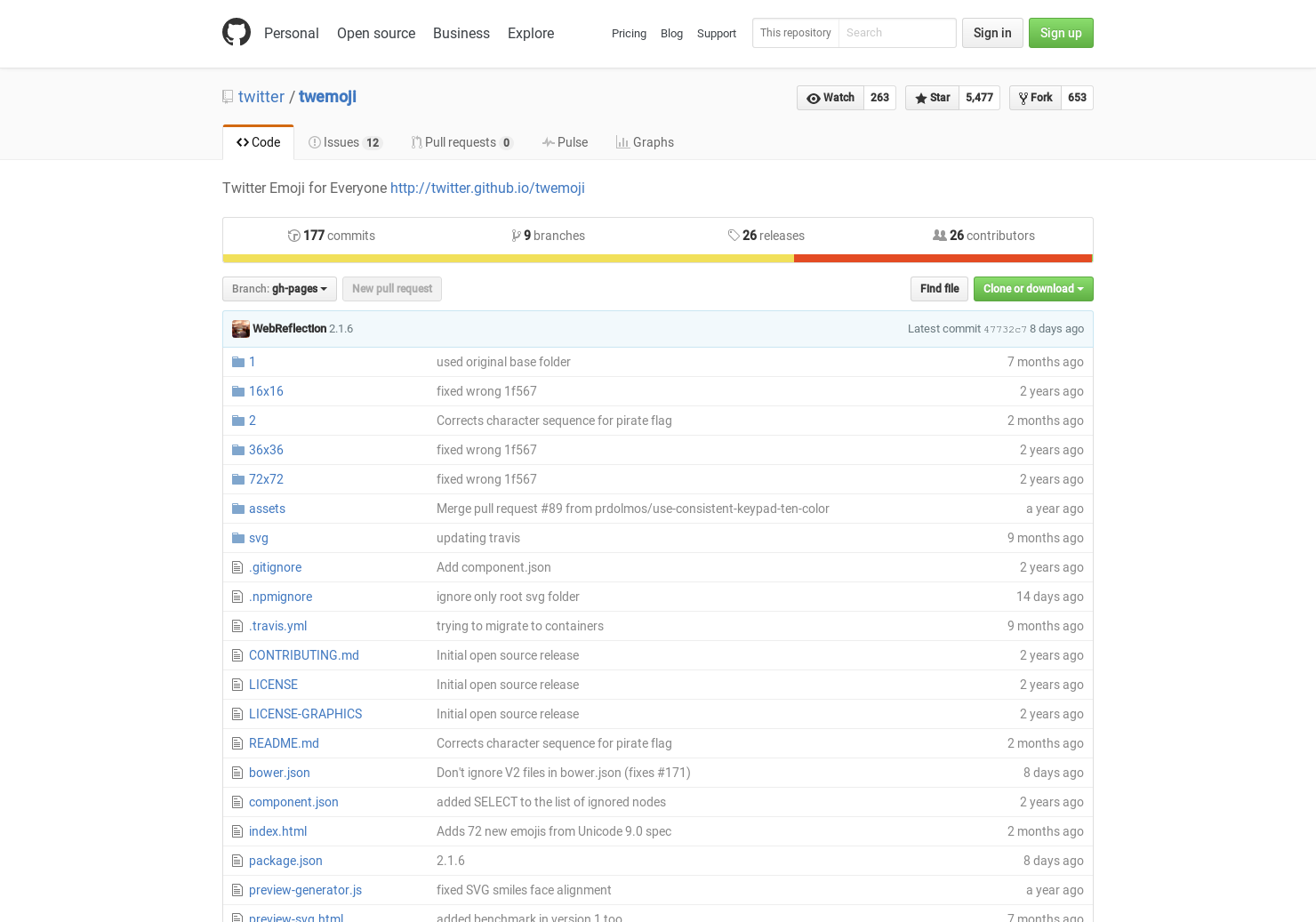The image size is (1316, 922).
Task: Go to the Pulse tab
Action: 565,142
